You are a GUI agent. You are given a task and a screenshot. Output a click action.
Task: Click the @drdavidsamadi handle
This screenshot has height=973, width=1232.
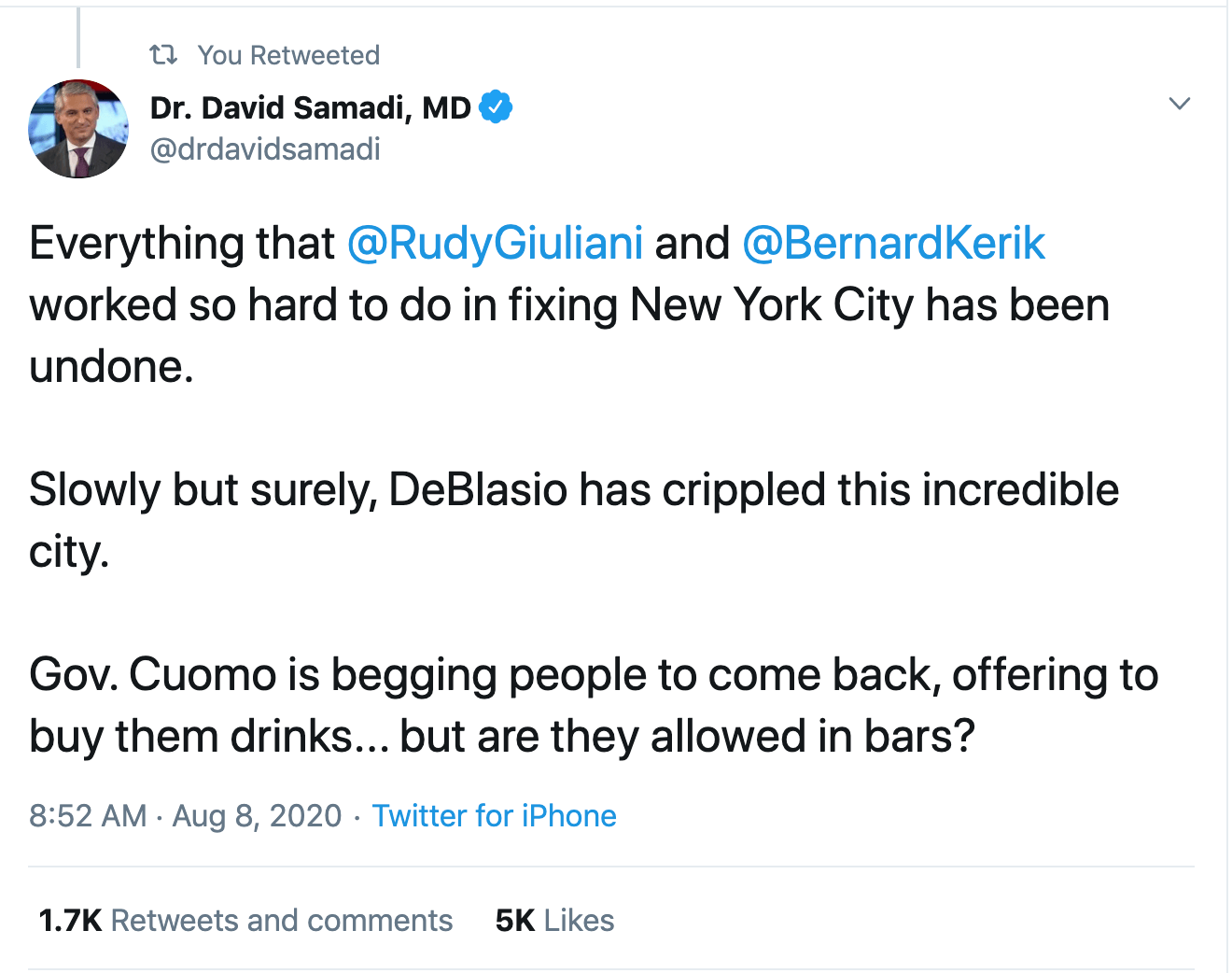tap(265, 149)
